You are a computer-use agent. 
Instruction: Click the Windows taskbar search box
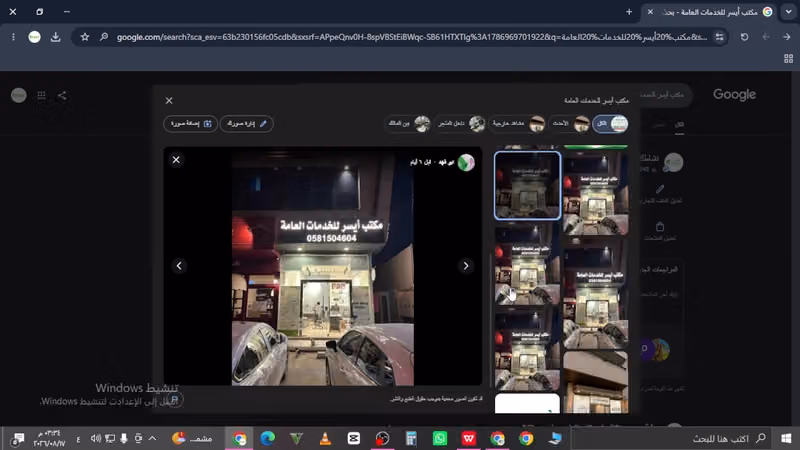[671, 438]
